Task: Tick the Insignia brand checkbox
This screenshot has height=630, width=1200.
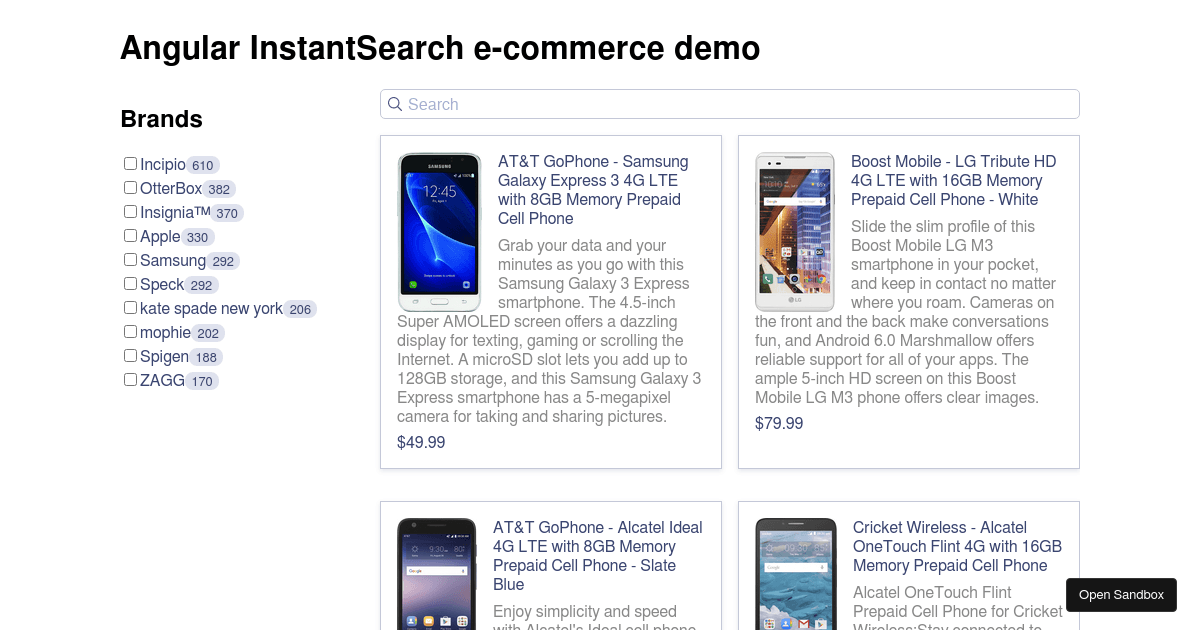Action: [x=130, y=212]
